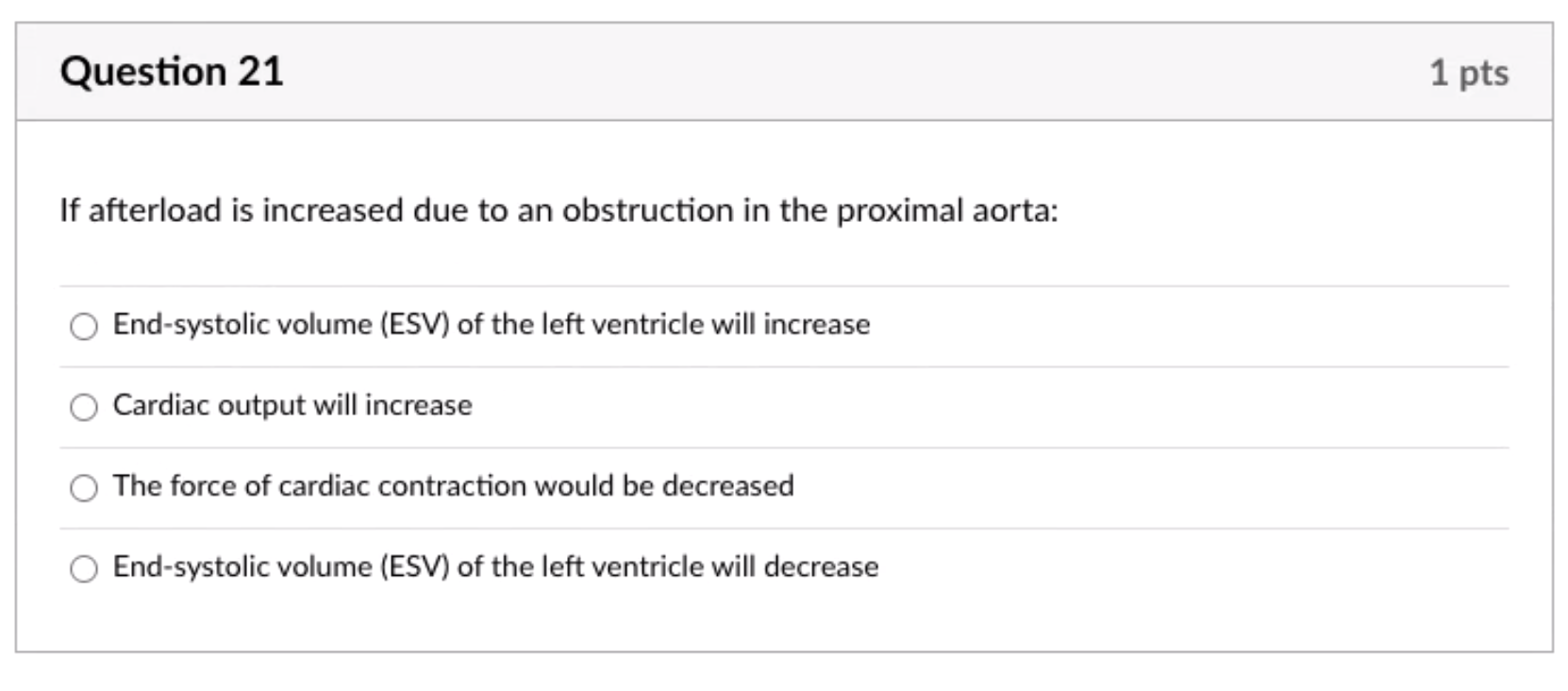Click the Question 21 heading

tap(173, 70)
